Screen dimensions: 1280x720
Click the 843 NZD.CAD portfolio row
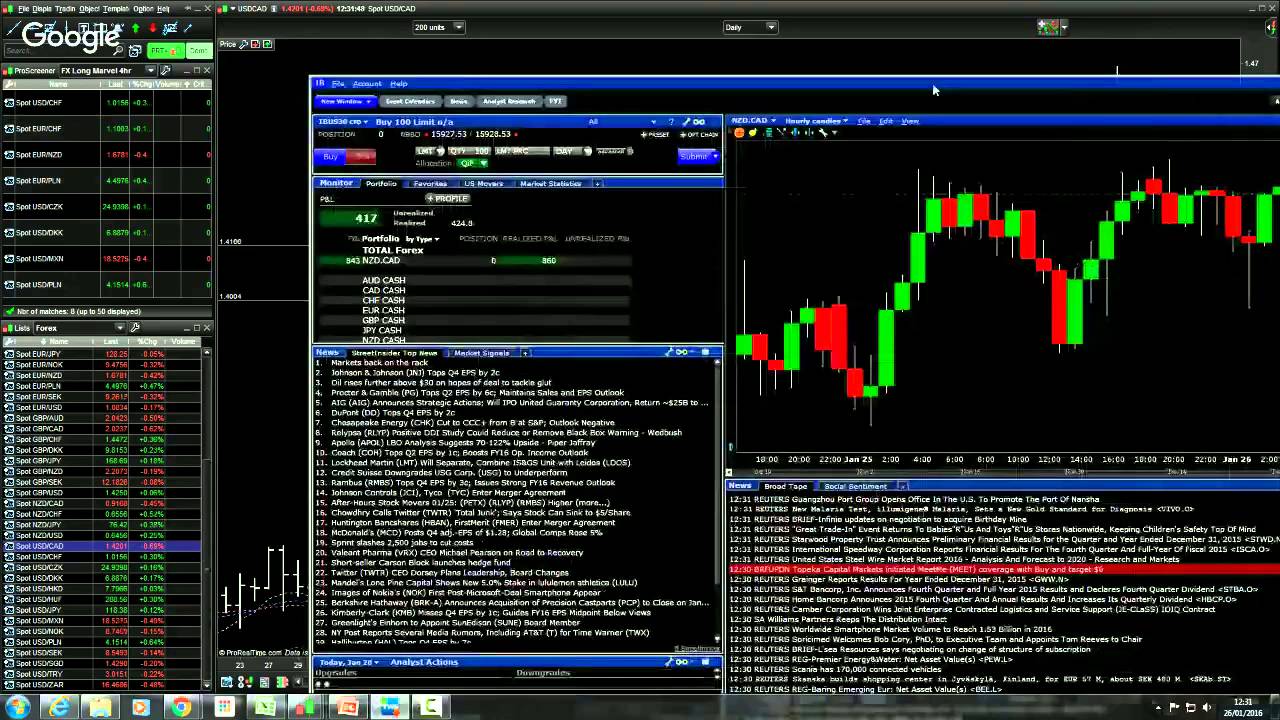[x=472, y=261]
